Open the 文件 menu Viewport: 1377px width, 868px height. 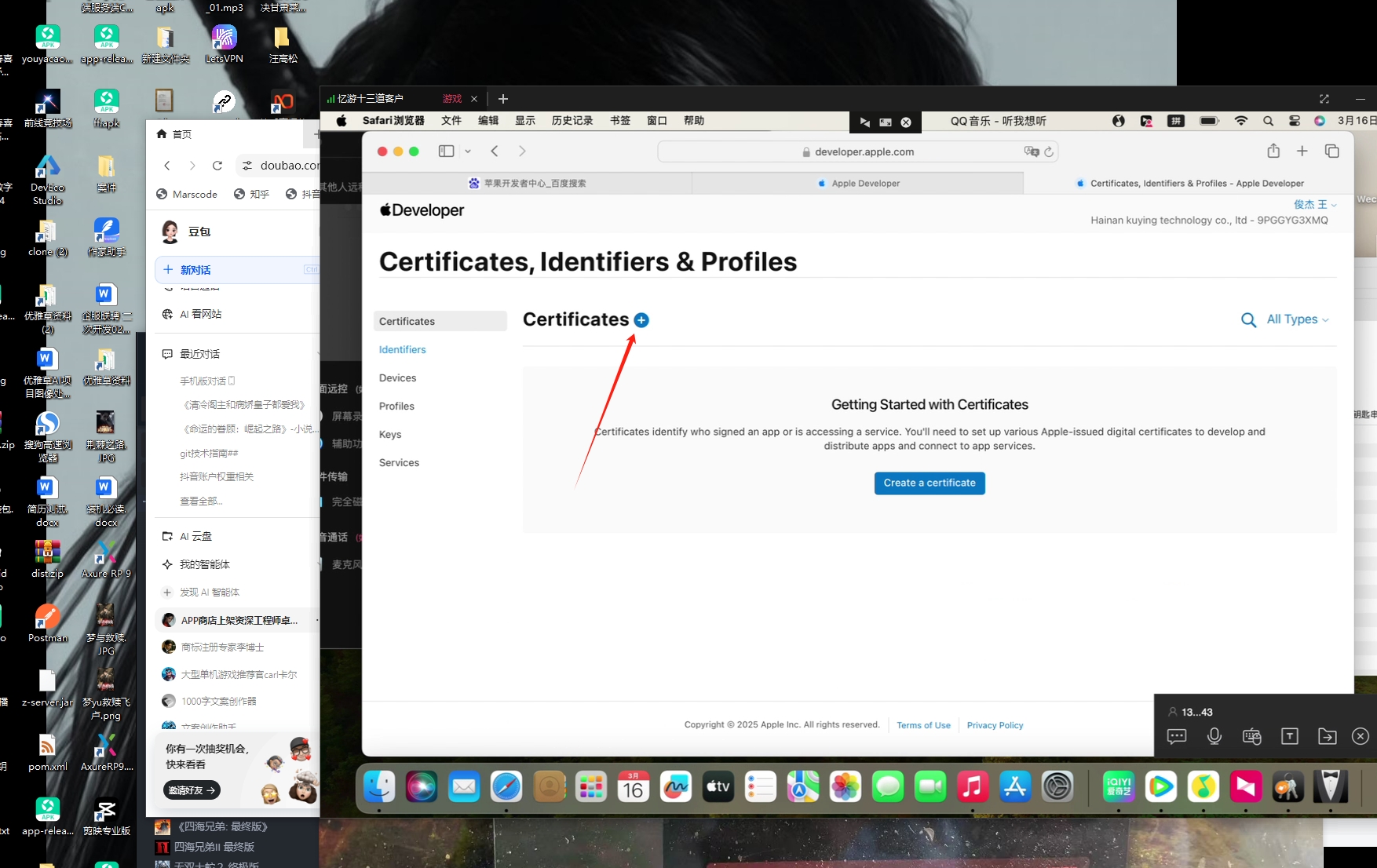pos(451,121)
